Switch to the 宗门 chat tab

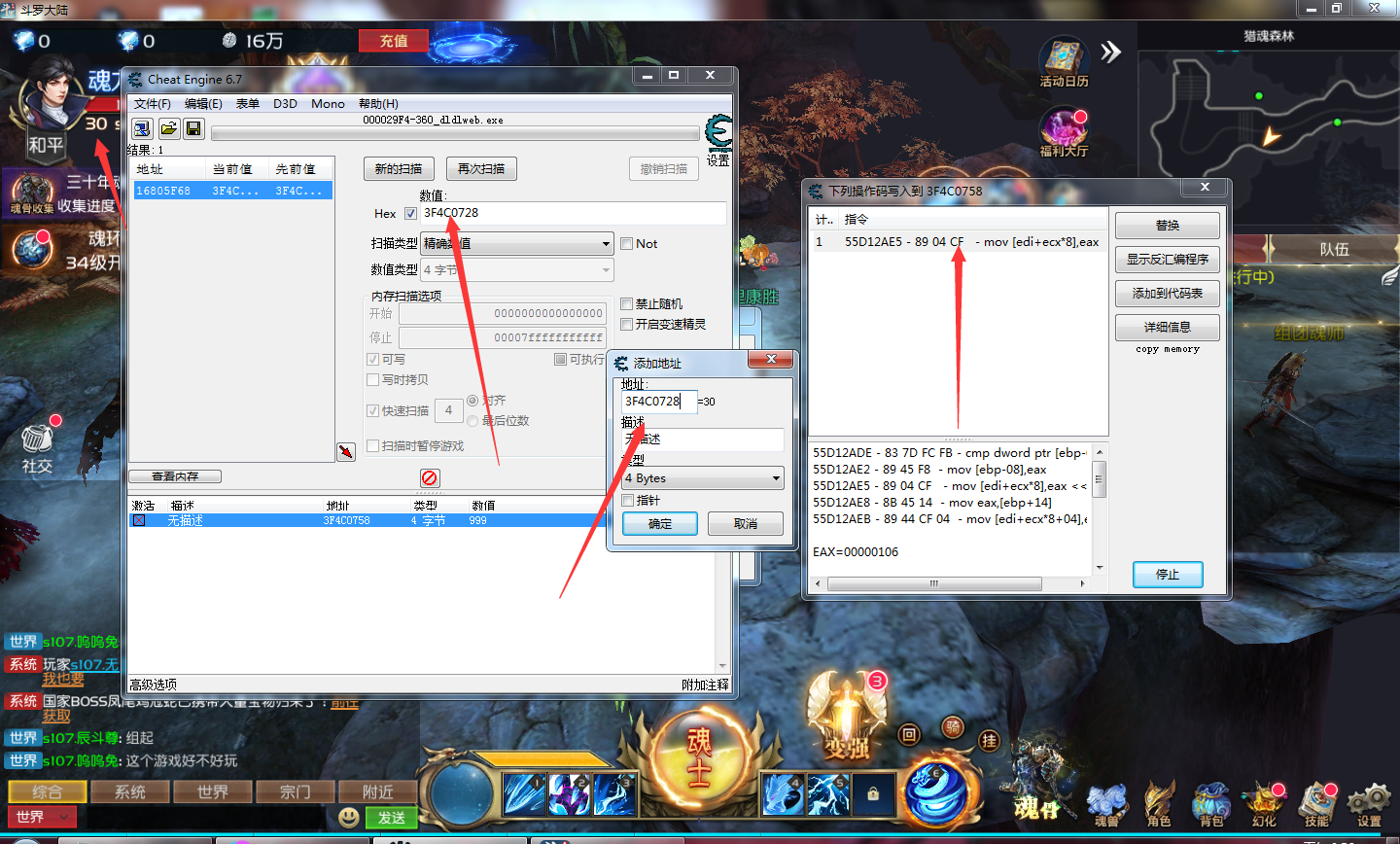(x=296, y=791)
